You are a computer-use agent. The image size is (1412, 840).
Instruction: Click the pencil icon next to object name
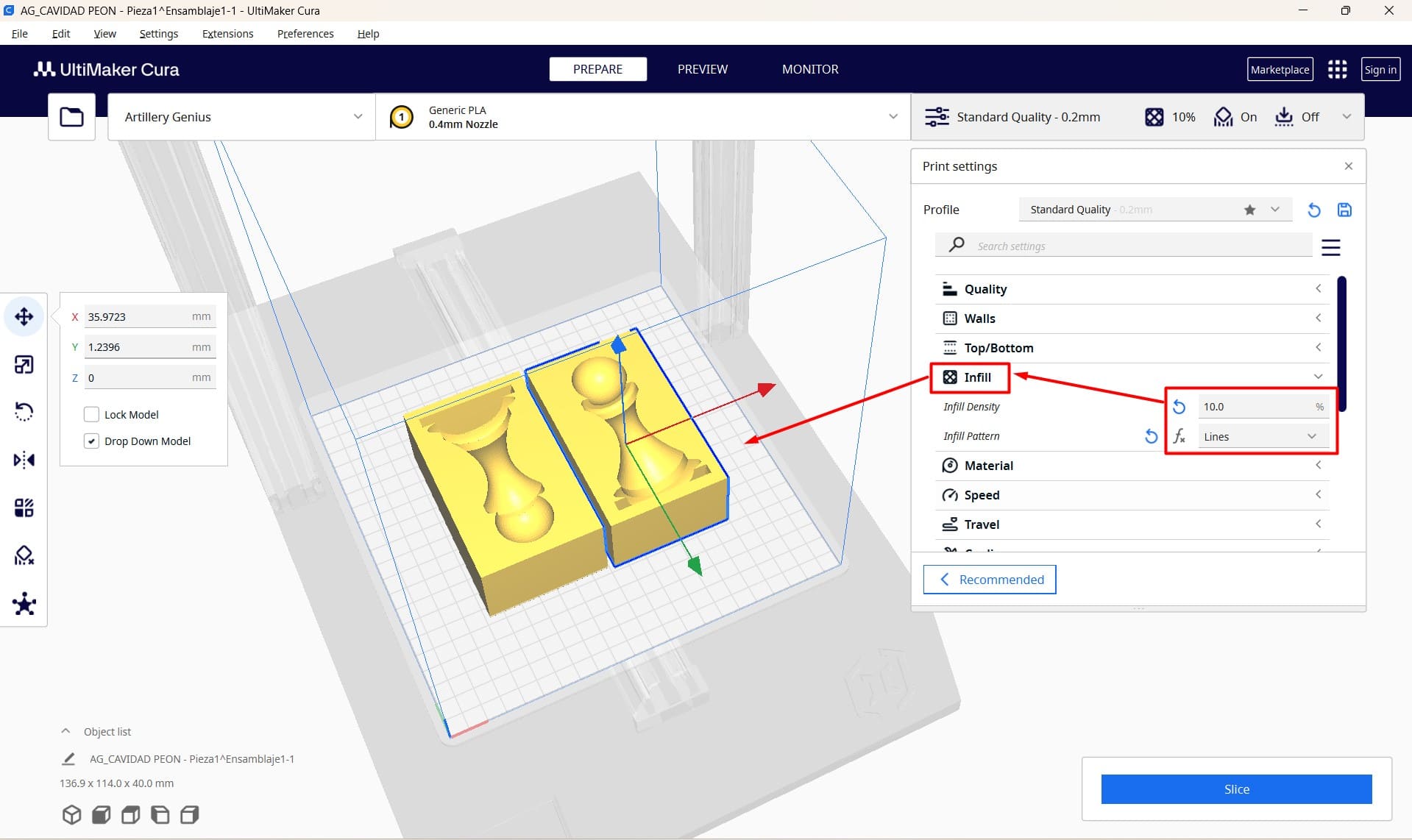68,758
